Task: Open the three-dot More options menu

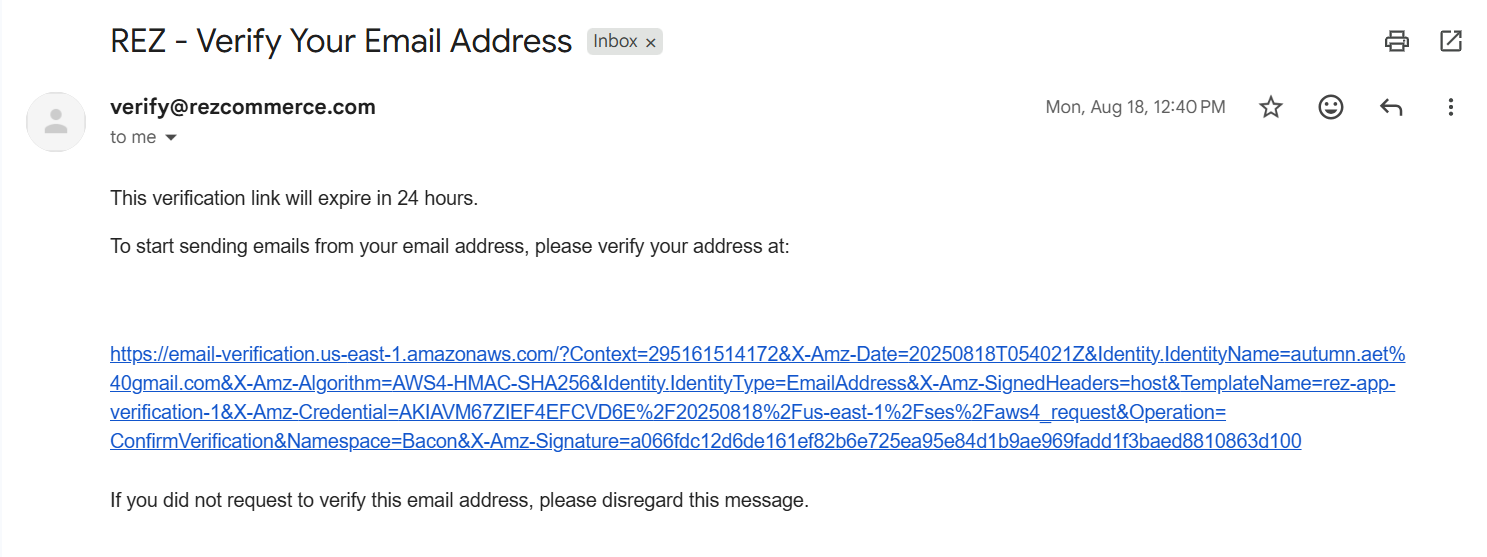Action: click(x=1450, y=107)
